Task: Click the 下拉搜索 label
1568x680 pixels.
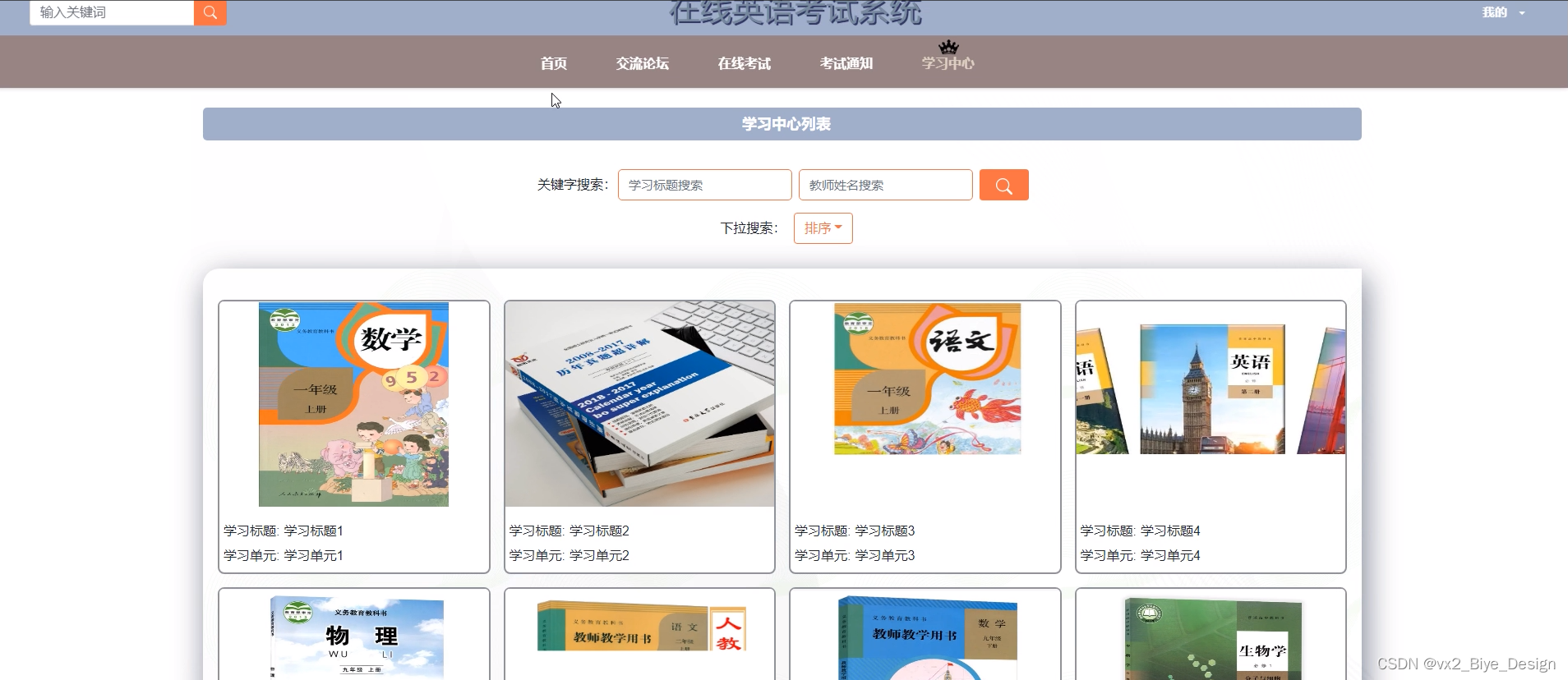Action: pos(749,228)
